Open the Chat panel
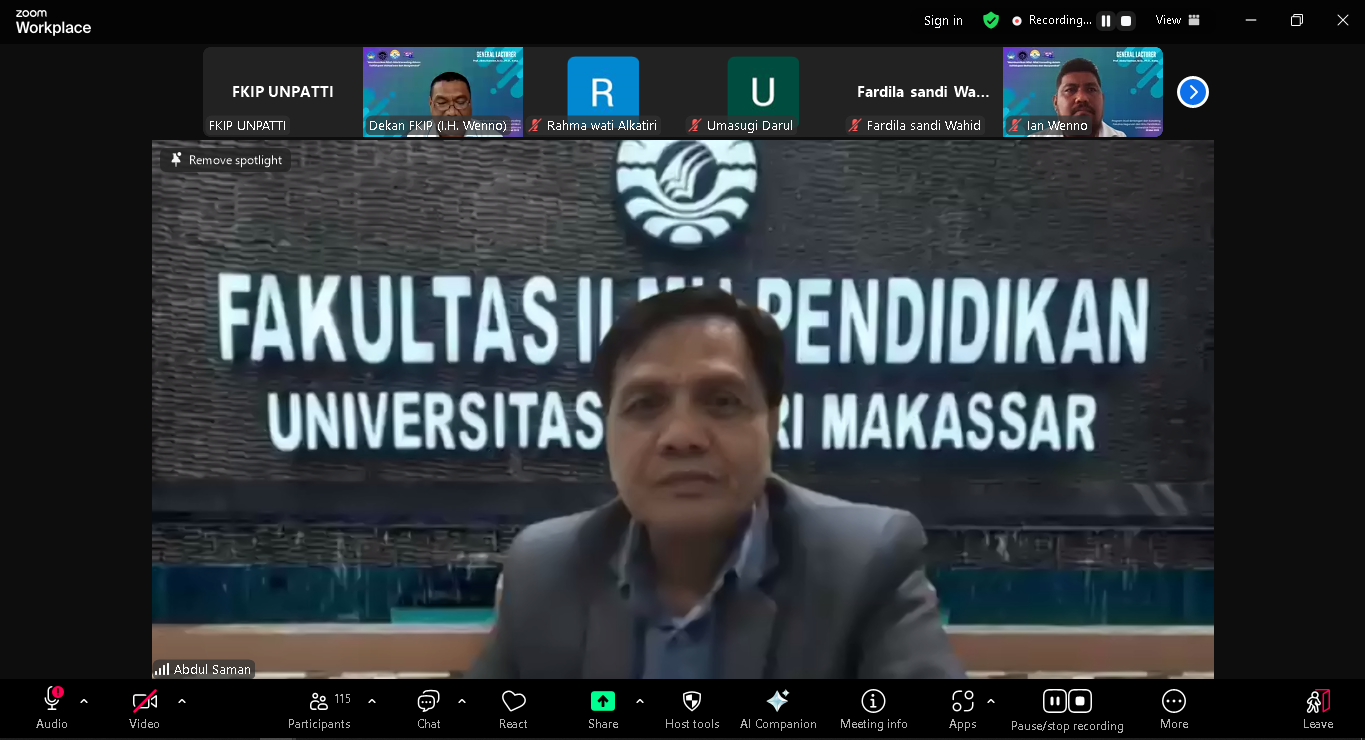This screenshot has width=1365, height=740. [x=428, y=702]
